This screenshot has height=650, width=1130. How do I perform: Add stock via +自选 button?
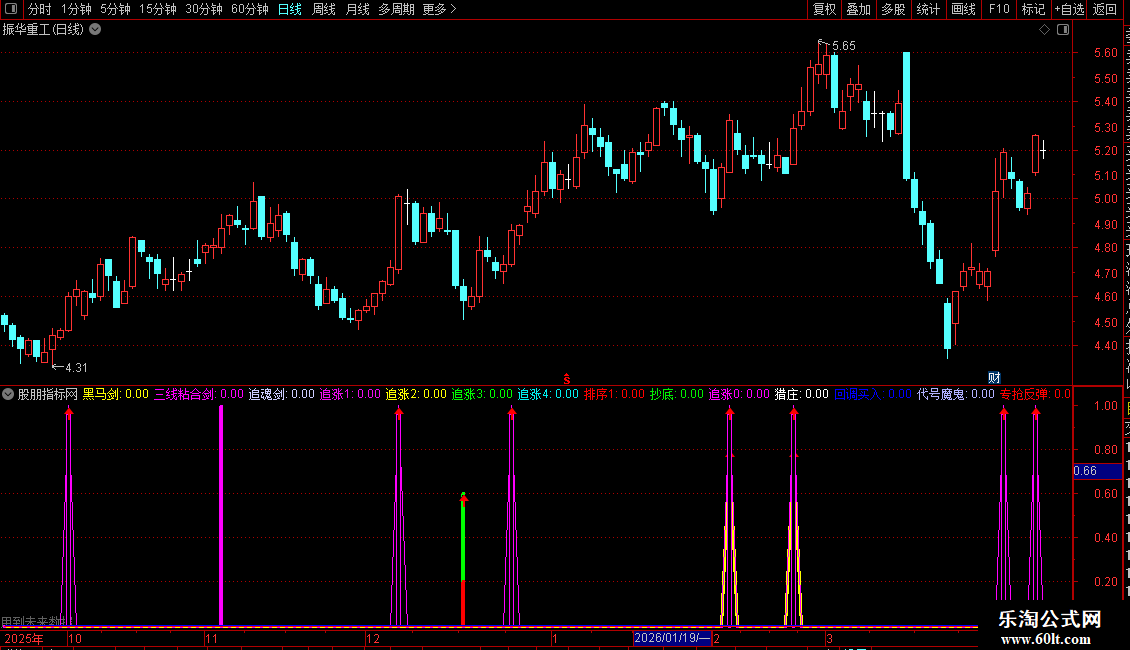click(1069, 9)
